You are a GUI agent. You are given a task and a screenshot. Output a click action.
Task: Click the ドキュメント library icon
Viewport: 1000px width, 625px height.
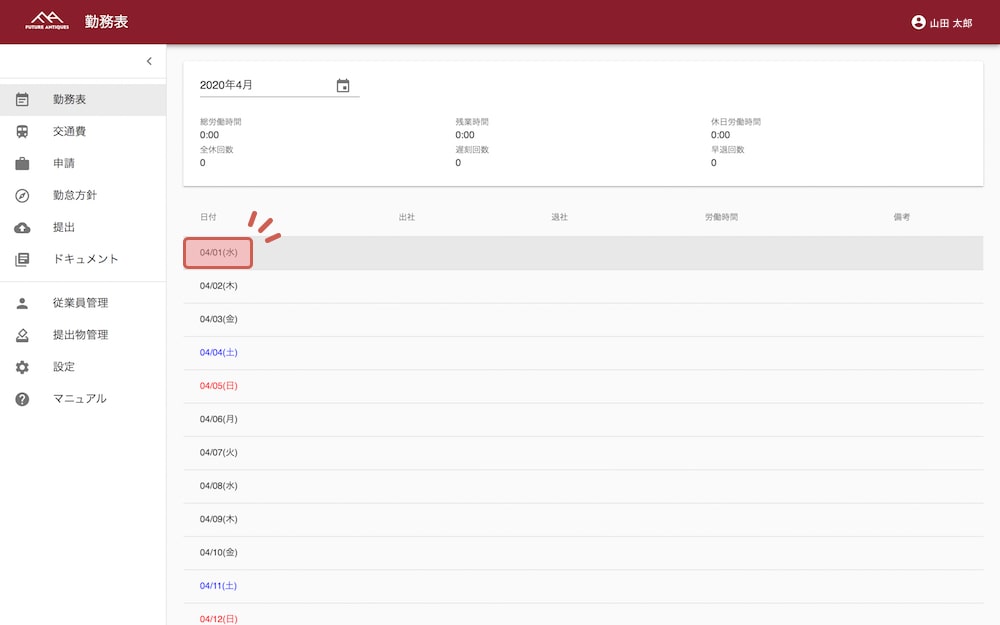click(x=22, y=260)
